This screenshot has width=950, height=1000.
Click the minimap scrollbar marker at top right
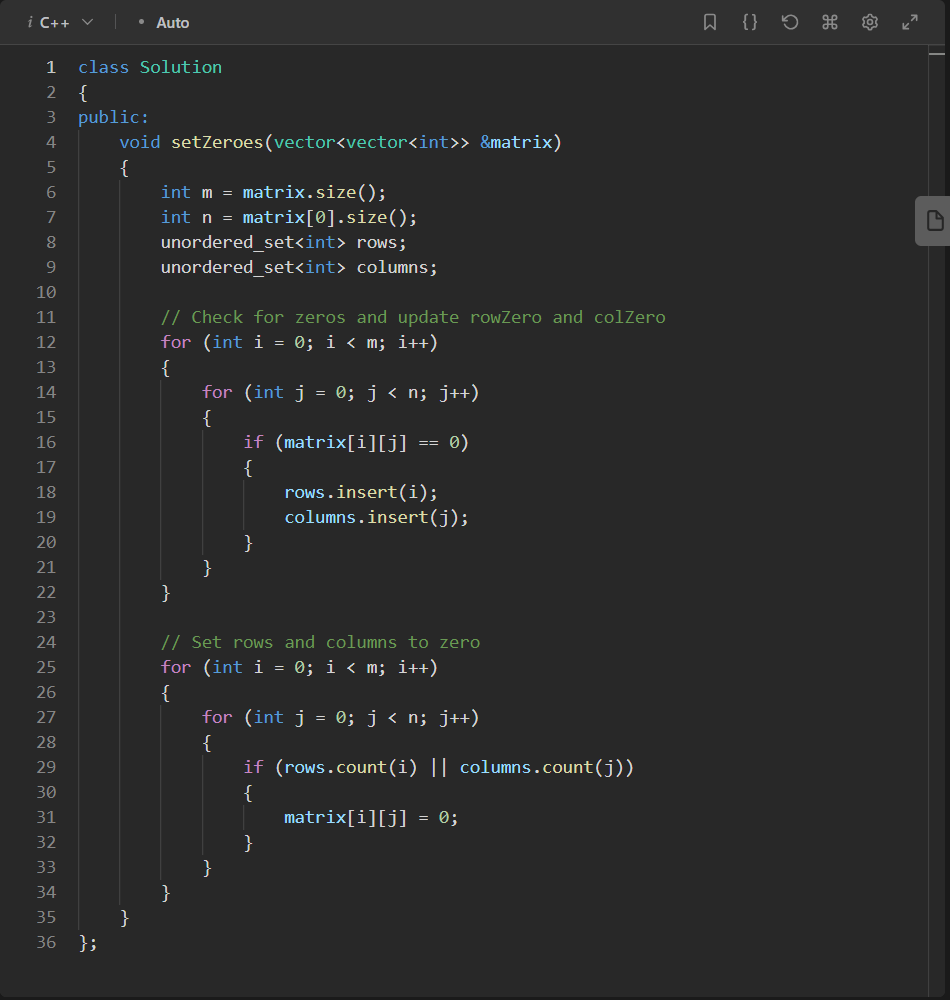pos(937,54)
